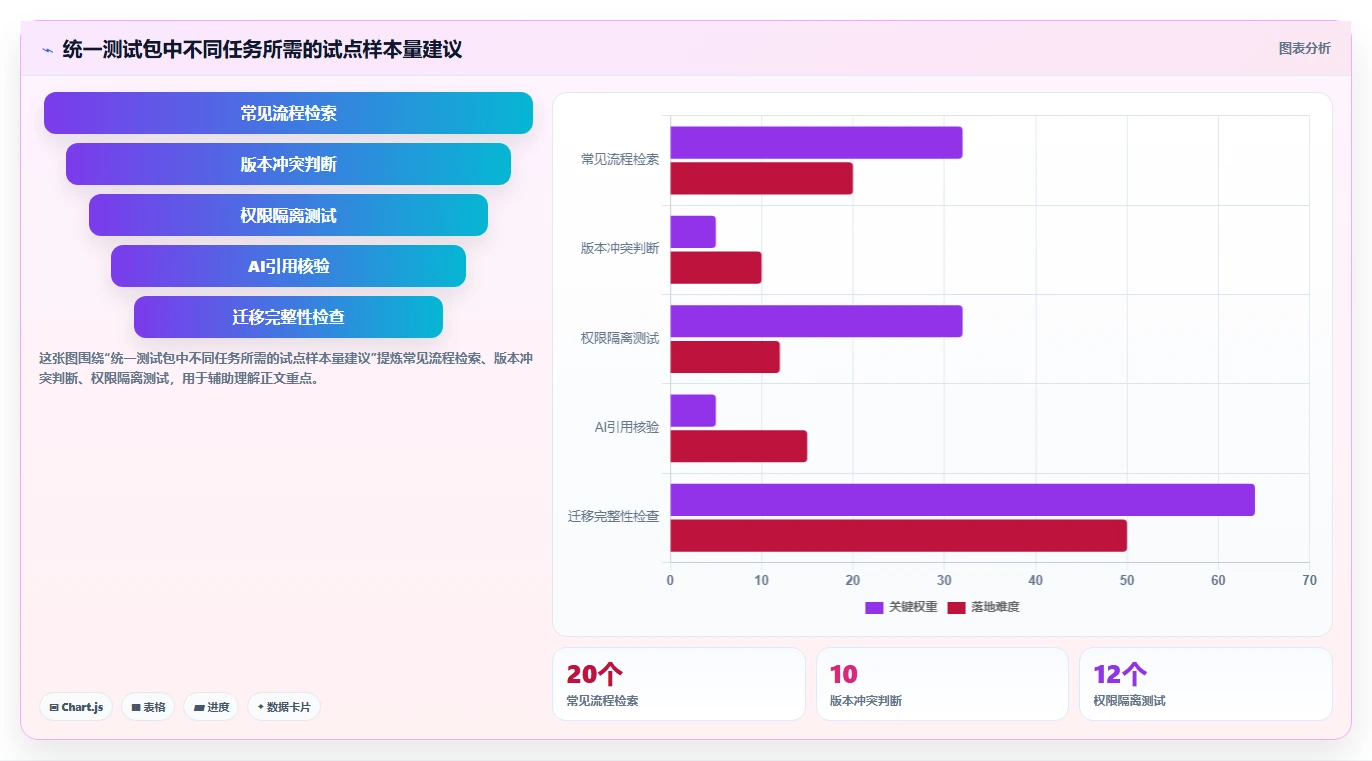Open the 20个 常见流程检索 data card

click(679, 684)
